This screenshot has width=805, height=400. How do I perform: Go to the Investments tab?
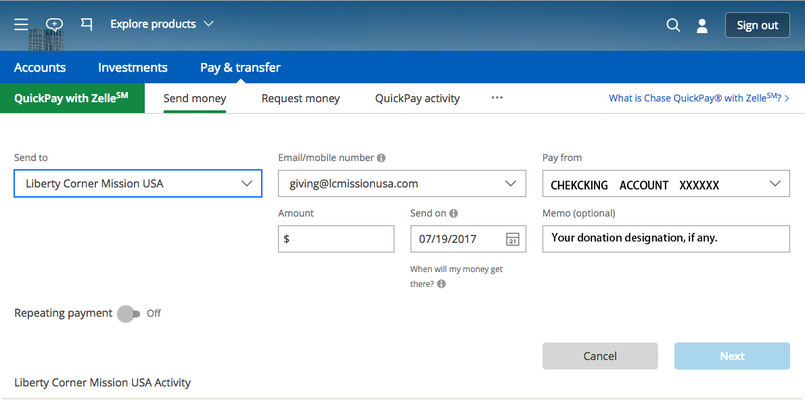coord(132,67)
